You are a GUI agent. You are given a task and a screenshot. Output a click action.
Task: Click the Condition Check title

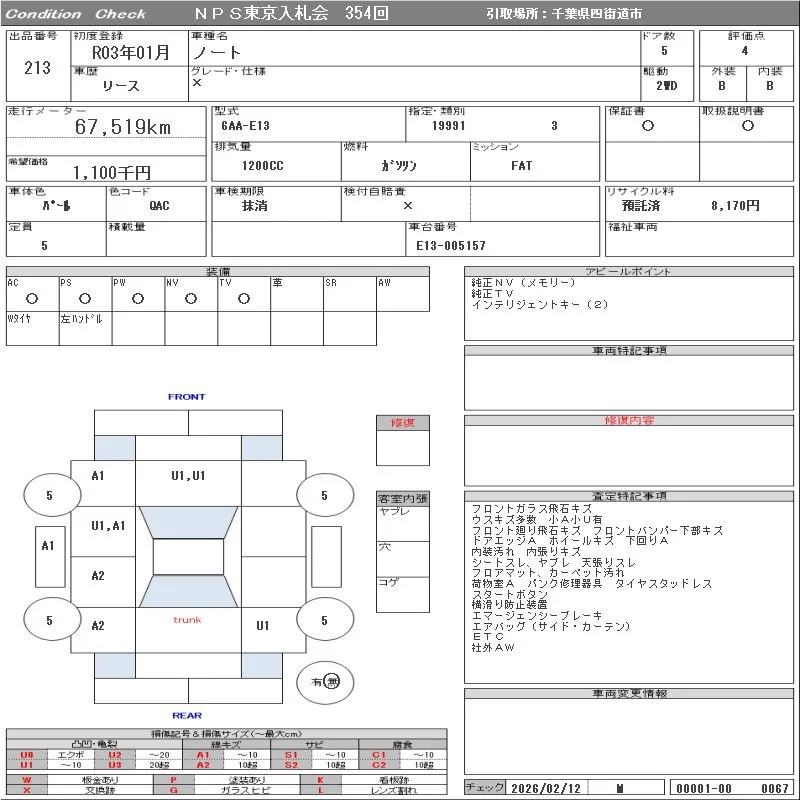pos(76,14)
